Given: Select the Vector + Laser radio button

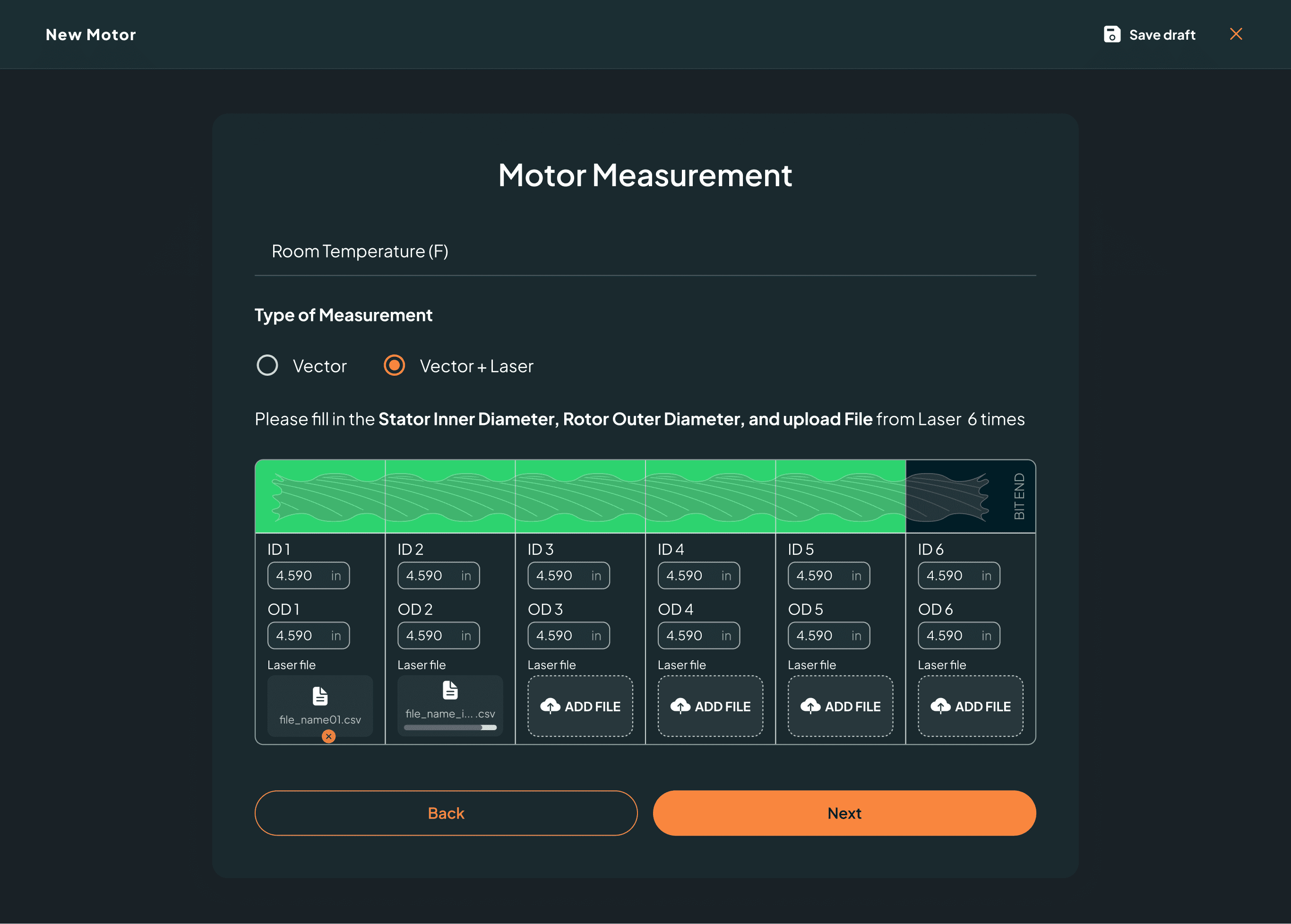Looking at the screenshot, I should (394, 365).
